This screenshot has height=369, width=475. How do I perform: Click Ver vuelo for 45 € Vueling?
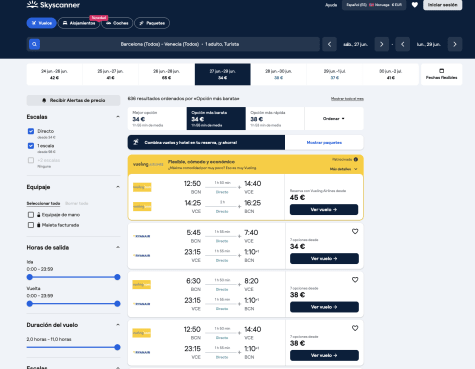(x=324, y=210)
